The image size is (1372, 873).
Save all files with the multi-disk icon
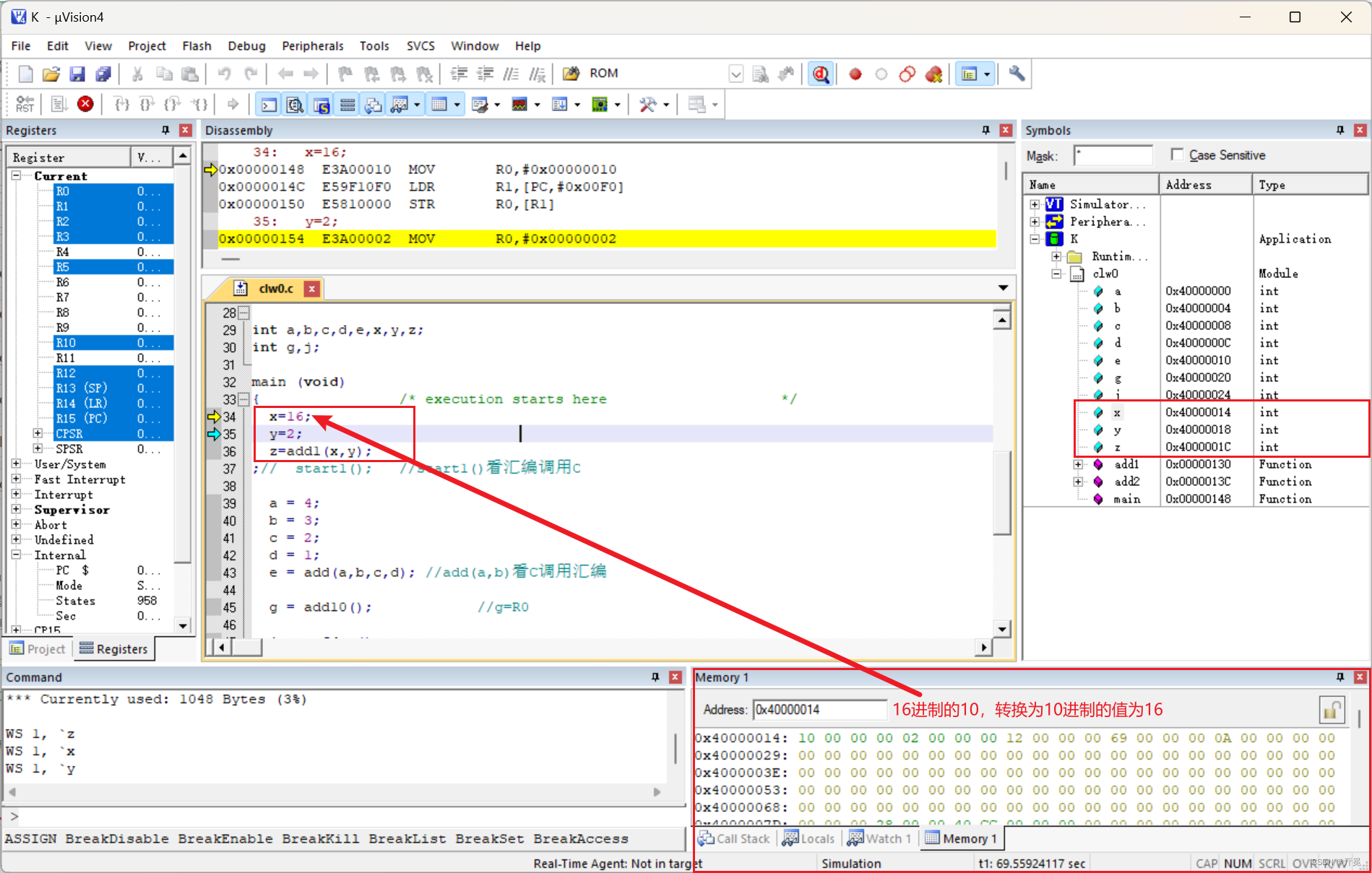103,74
